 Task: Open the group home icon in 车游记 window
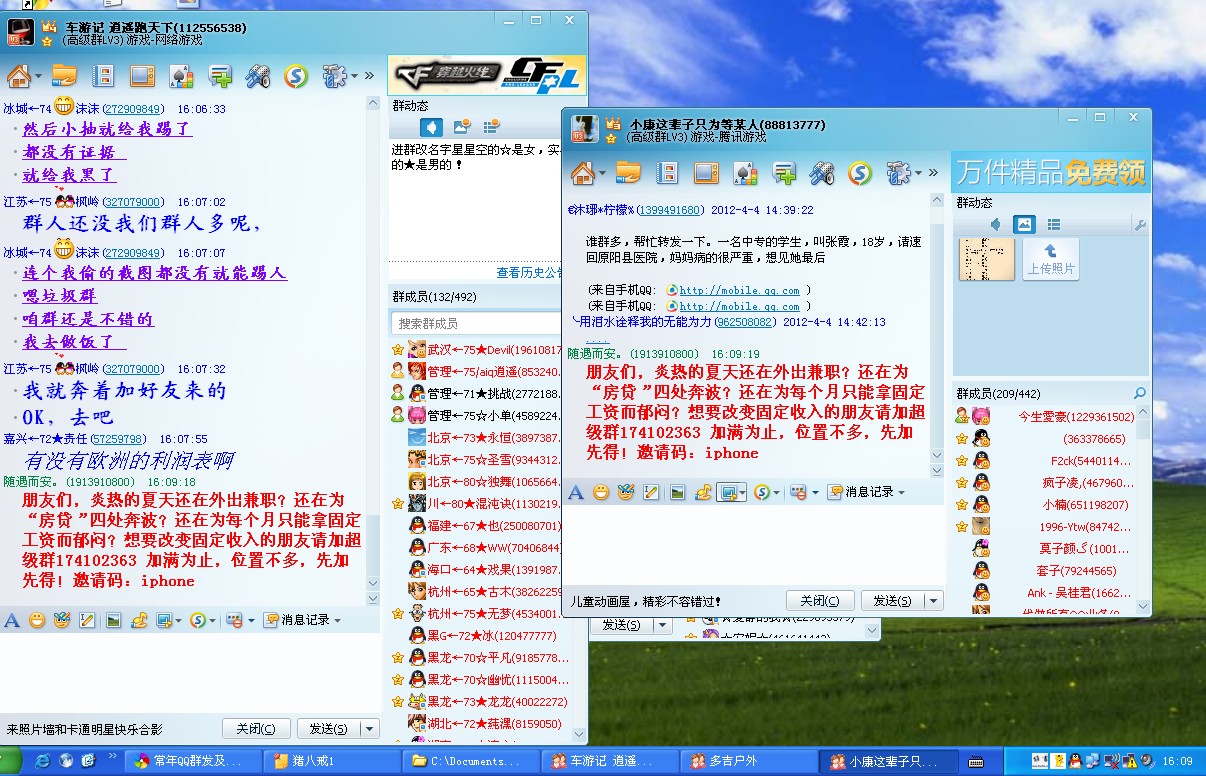pos(18,75)
